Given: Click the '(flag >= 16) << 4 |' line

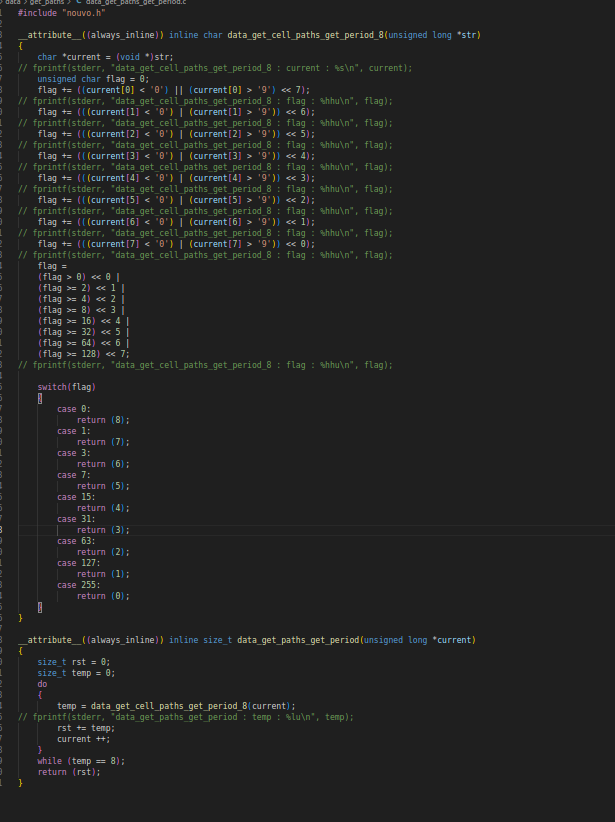Looking at the screenshot, I should [83, 321].
